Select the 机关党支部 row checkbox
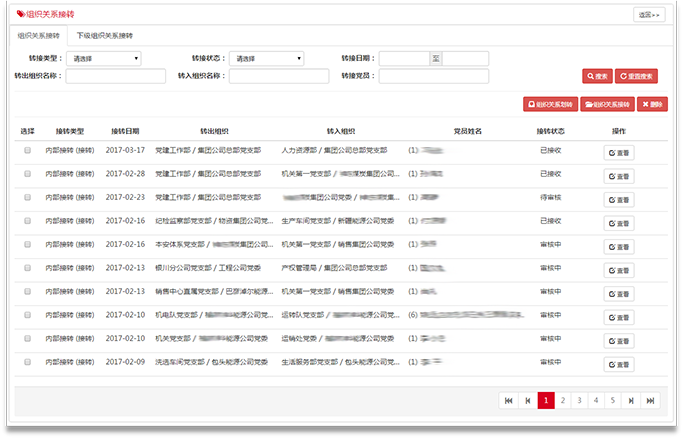The width and height of the screenshot is (683, 439). (27, 338)
